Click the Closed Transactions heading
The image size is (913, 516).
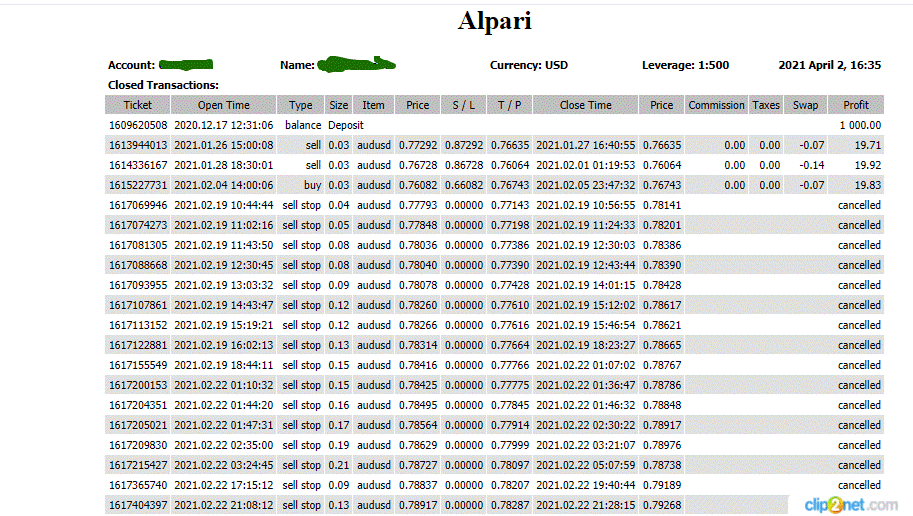pos(163,85)
